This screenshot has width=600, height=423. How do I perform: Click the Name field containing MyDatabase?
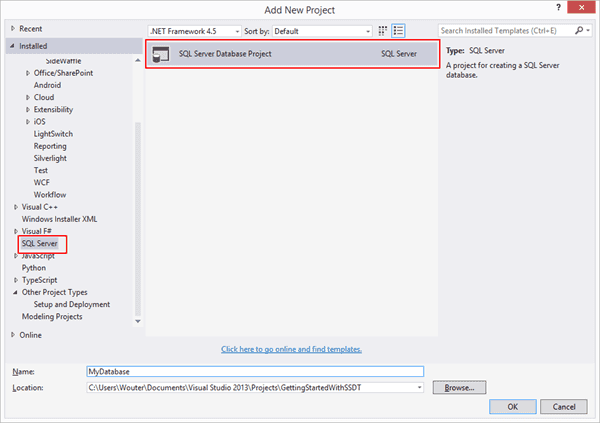point(255,371)
